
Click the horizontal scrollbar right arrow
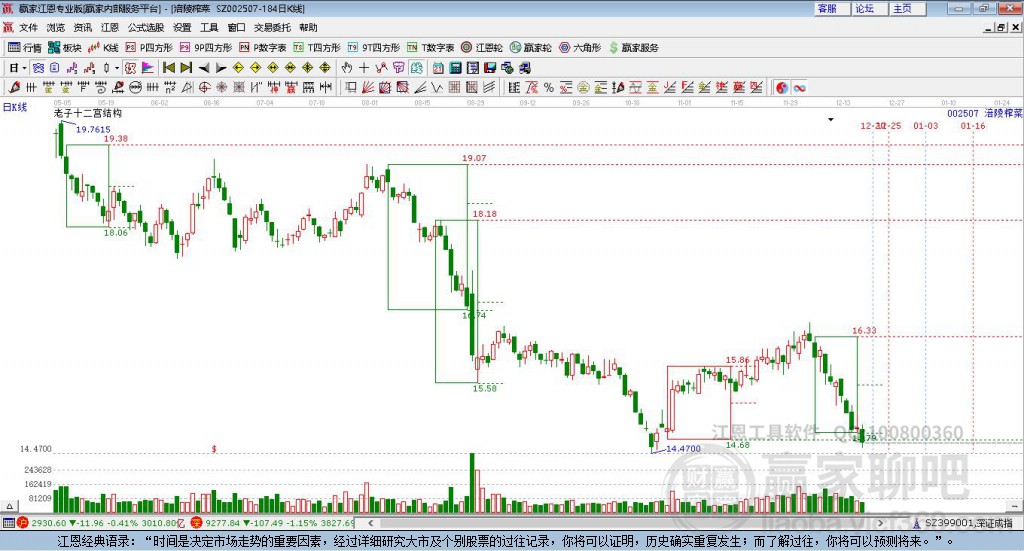coord(880,523)
